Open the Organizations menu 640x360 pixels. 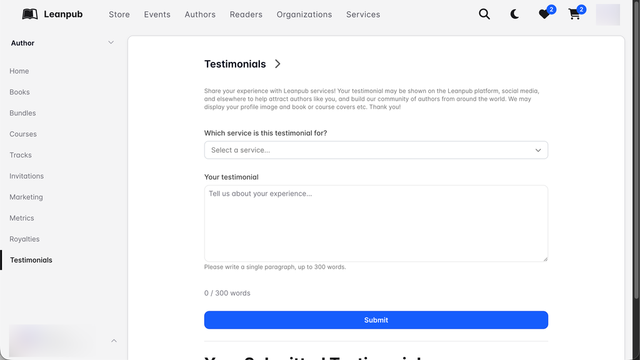click(304, 14)
